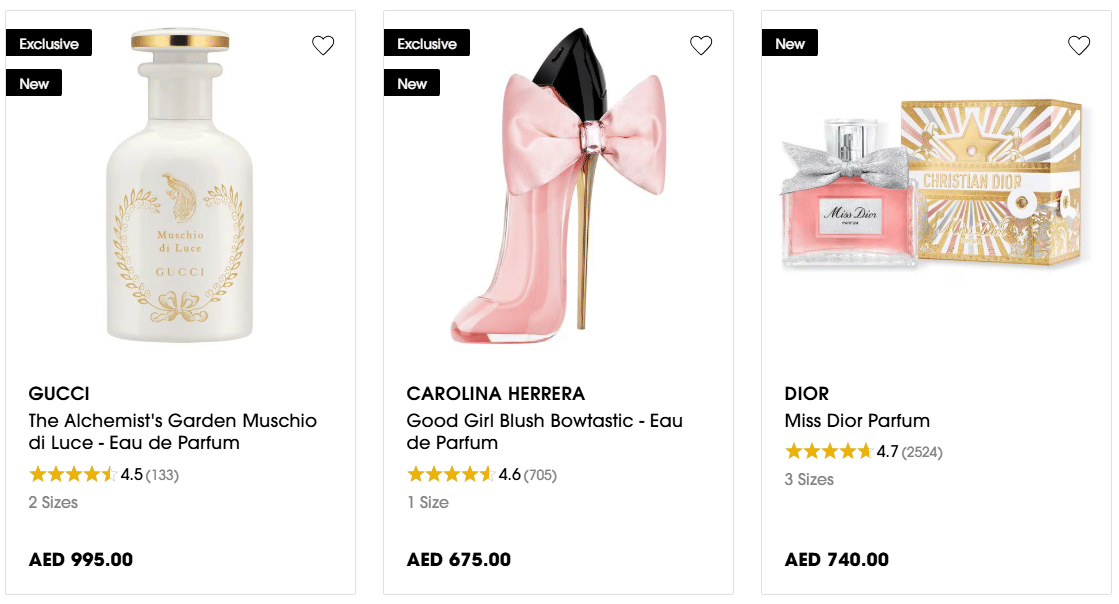The height and width of the screenshot is (604, 1119).
Task: View the 4.6 star rating with 705 reviews
Action: pos(481,475)
